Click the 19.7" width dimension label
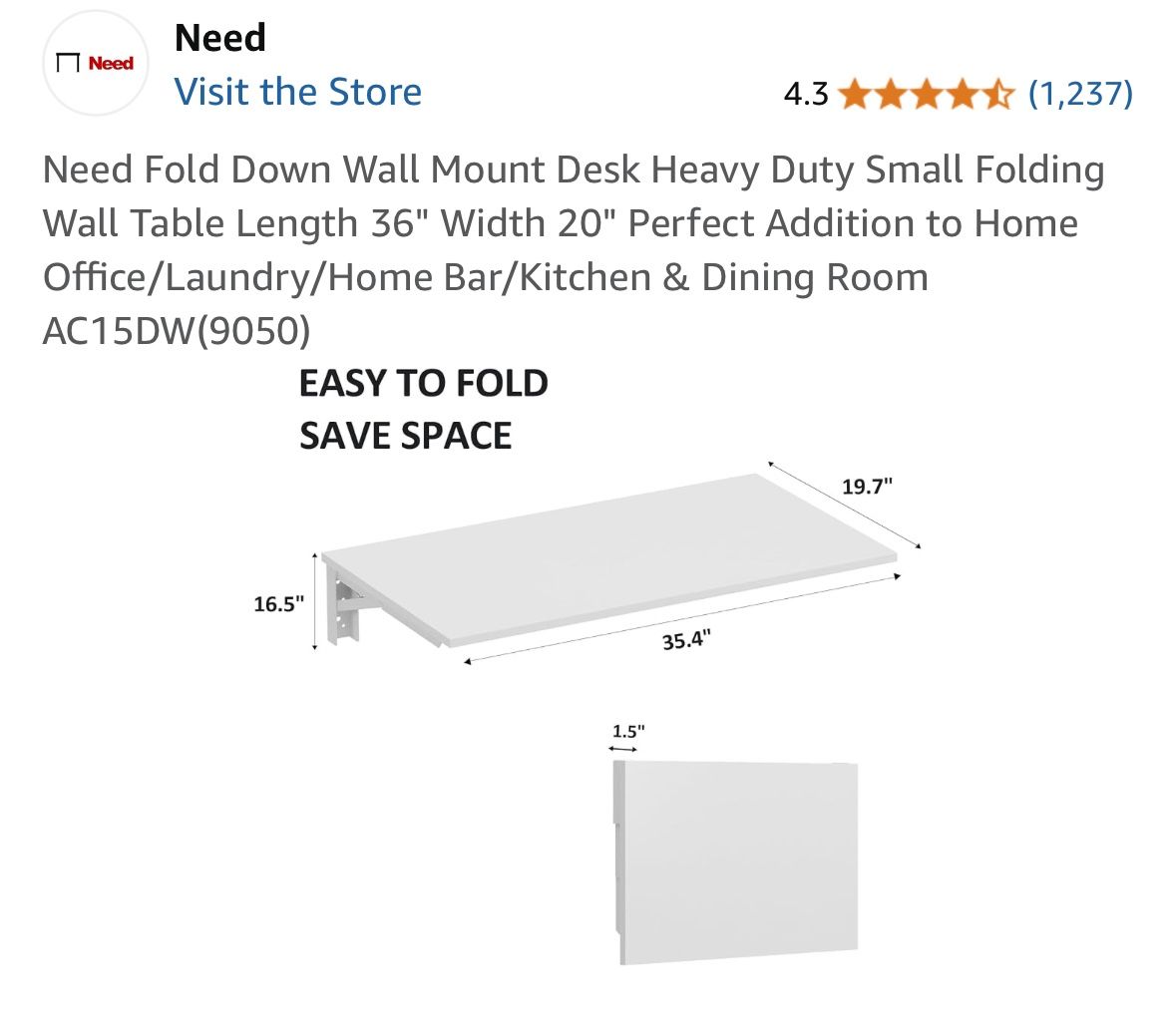Viewport: 1176px width, 1028px height. click(867, 487)
